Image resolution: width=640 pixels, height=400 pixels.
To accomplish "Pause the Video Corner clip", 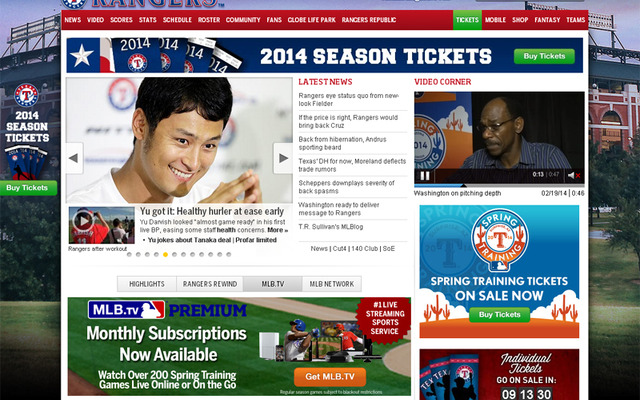I will pos(425,176).
